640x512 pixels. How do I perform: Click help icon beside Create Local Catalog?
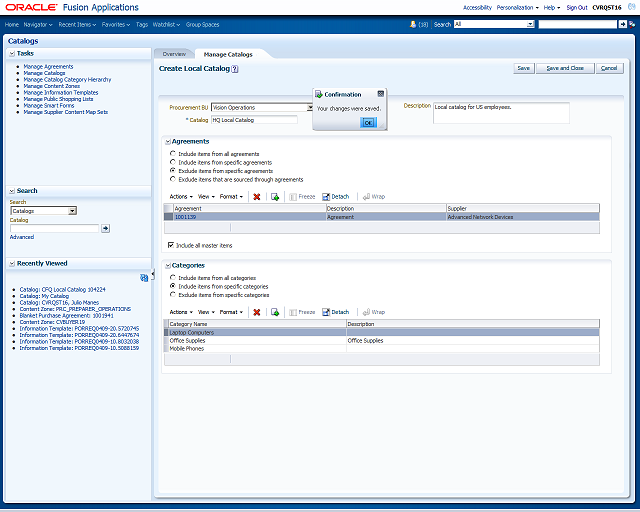pyautogui.click(x=235, y=69)
